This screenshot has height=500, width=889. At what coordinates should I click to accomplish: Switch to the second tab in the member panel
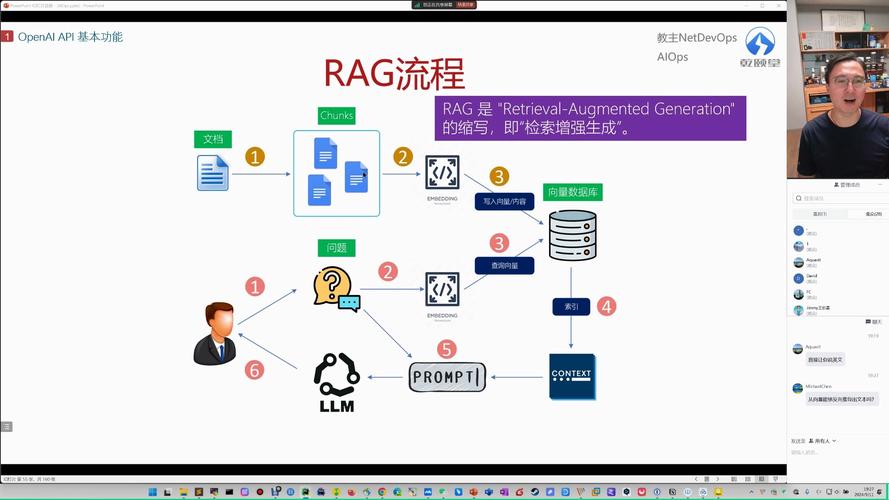[x=872, y=214]
